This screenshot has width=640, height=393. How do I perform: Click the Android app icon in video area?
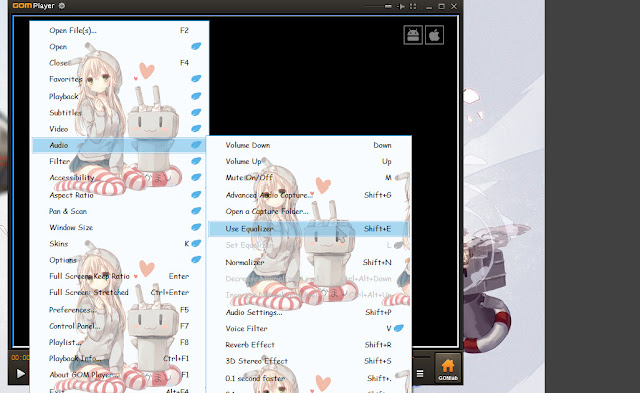click(x=413, y=35)
